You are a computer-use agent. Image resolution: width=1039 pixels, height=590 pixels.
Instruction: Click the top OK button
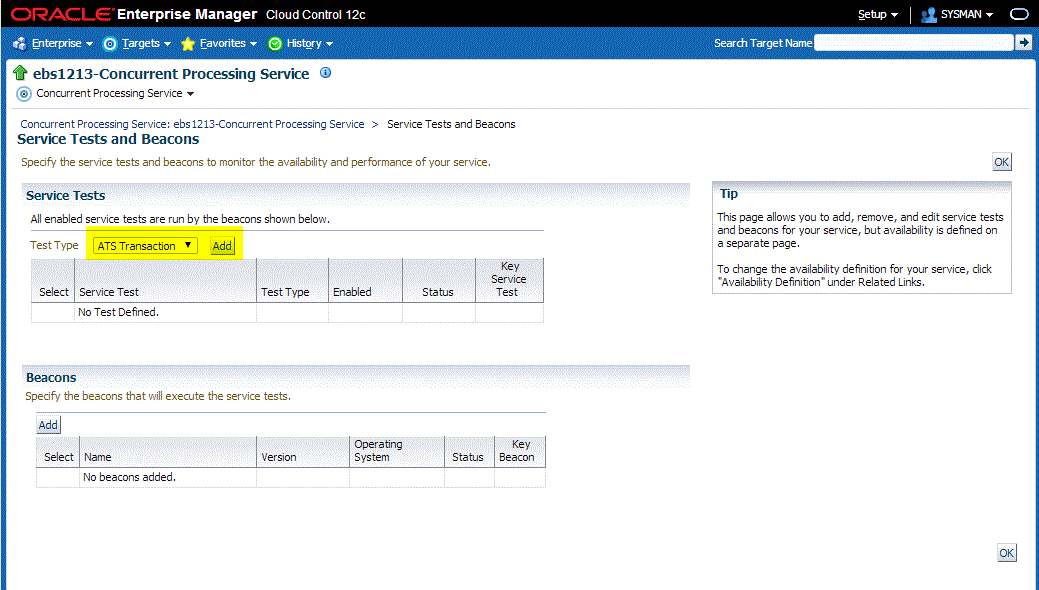1001,162
